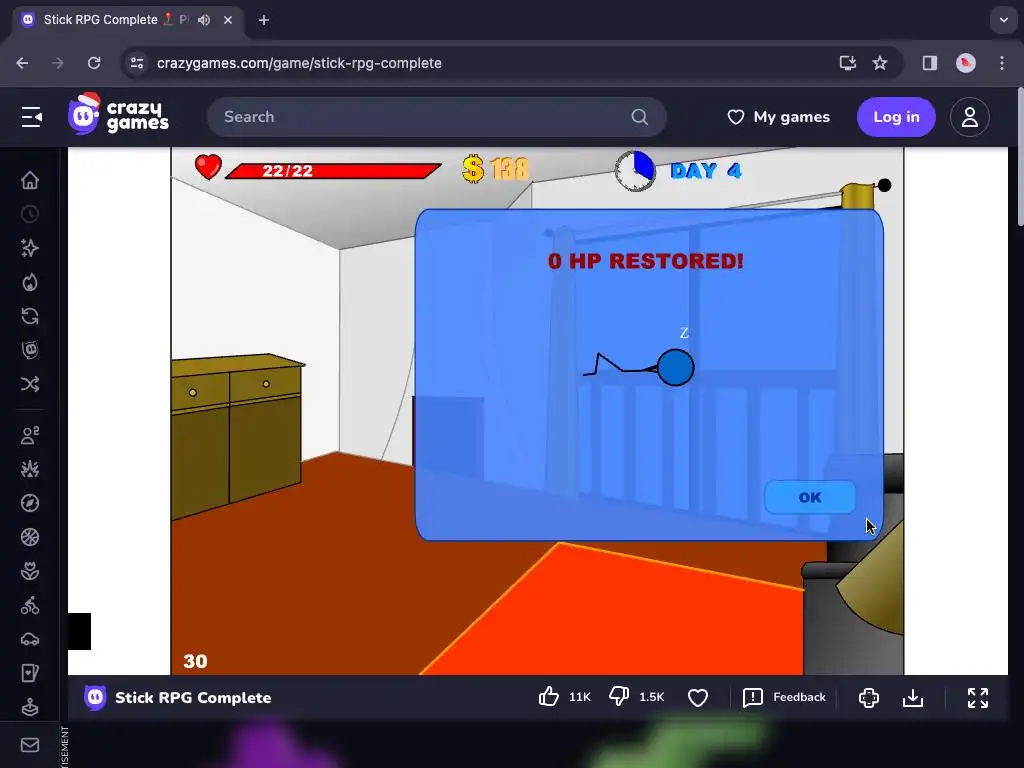The height and width of the screenshot is (768, 1024).
Task: Open Action games explosion icon in sidebar
Action: click(x=30, y=469)
